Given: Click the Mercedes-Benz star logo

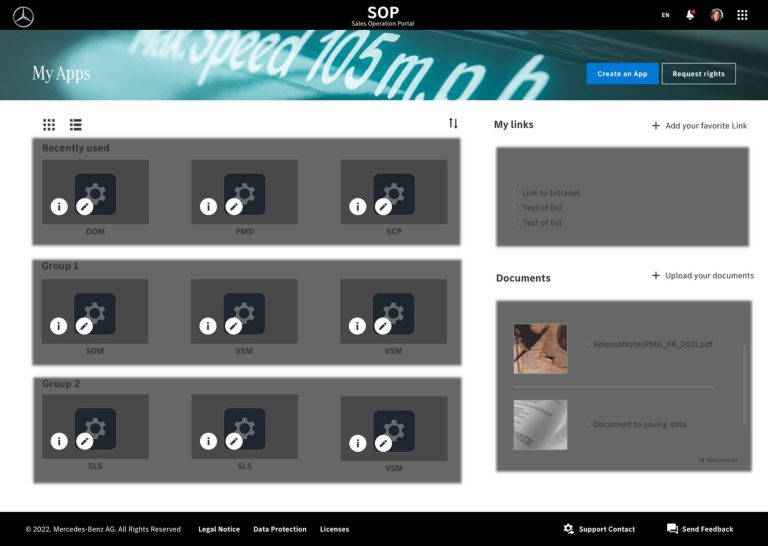Looking at the screenshot, I should [x=23, y=17].
